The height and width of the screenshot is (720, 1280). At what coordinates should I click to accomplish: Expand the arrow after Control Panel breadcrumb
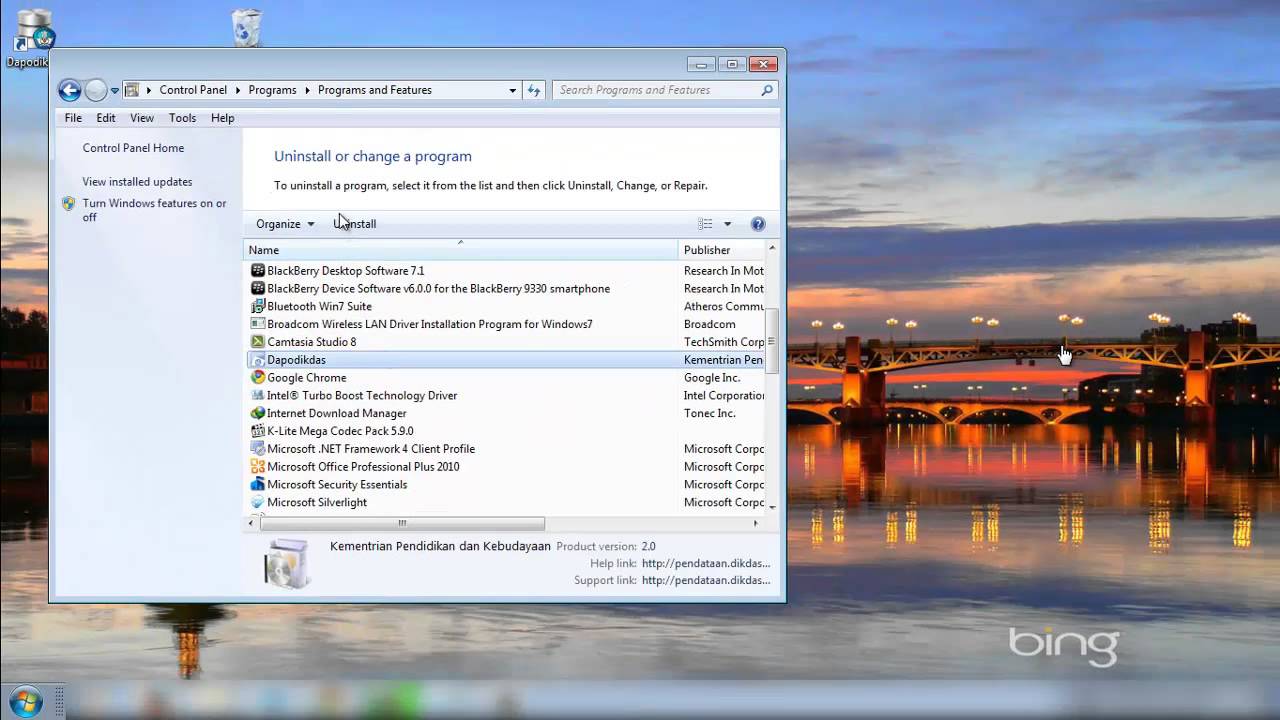[238, 90]
